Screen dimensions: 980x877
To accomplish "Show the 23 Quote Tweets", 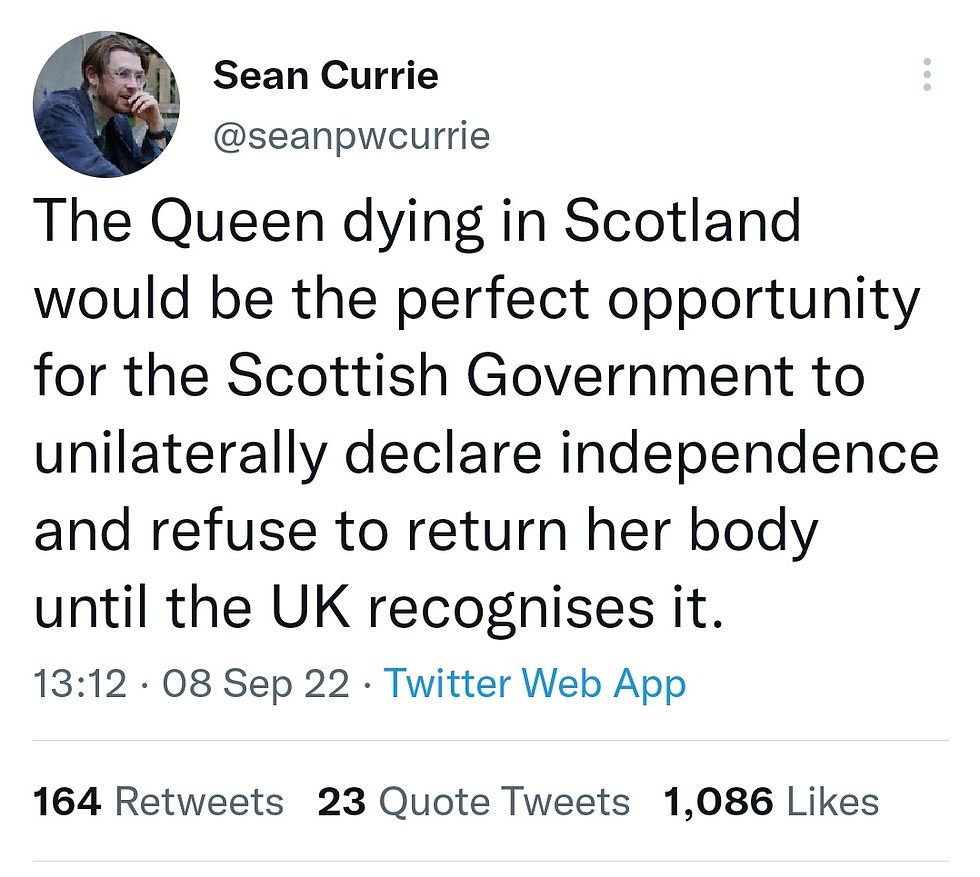I will (473, 801).
